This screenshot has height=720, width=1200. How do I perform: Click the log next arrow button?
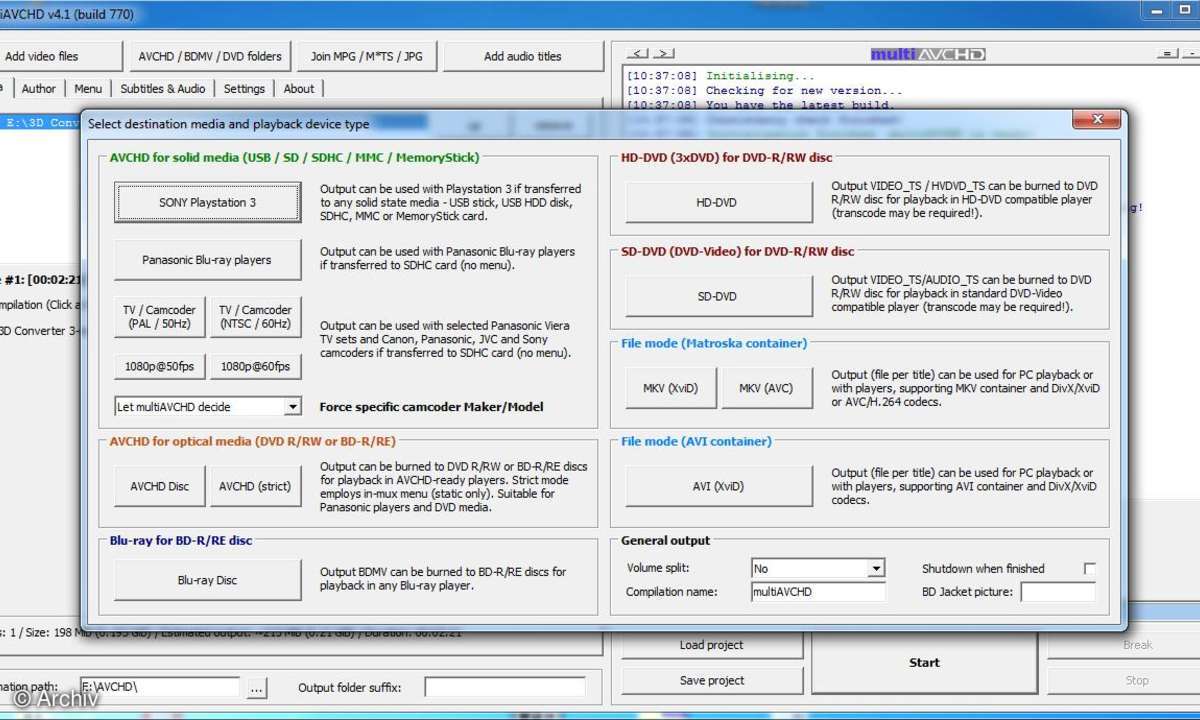(664, 53)
